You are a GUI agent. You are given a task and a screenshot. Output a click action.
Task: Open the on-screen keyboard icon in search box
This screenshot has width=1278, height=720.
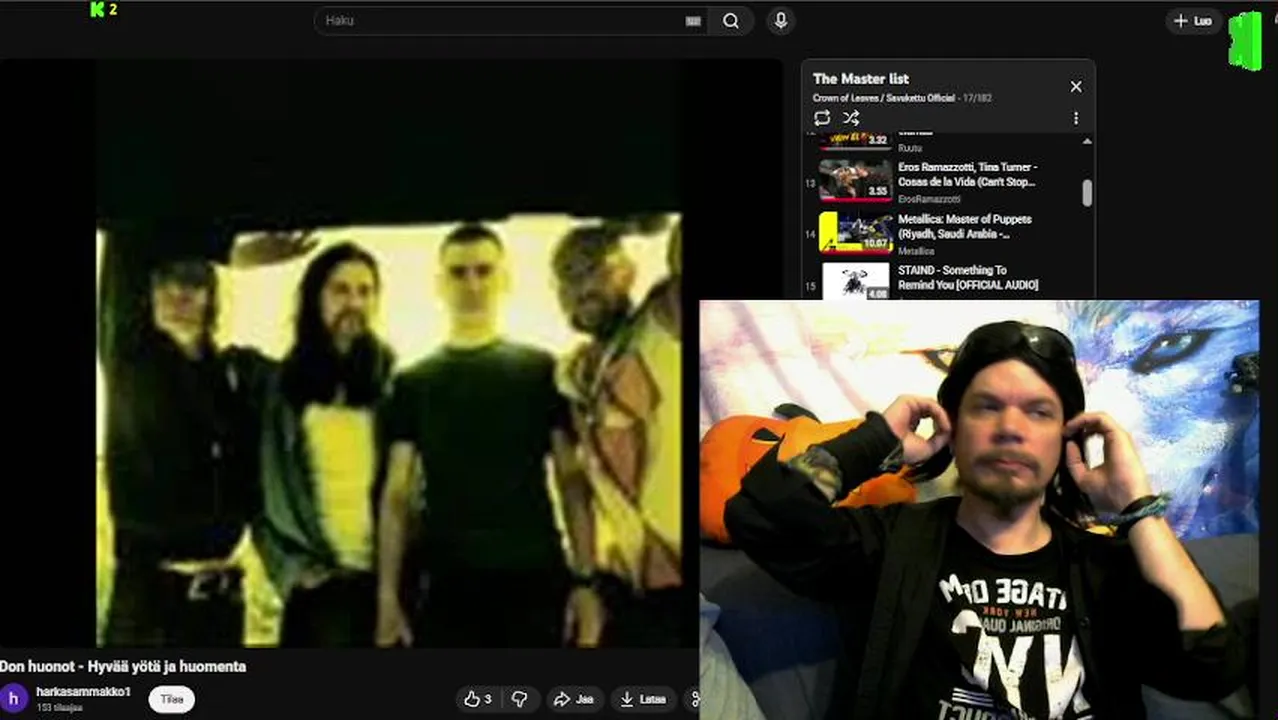pos(693,21)
